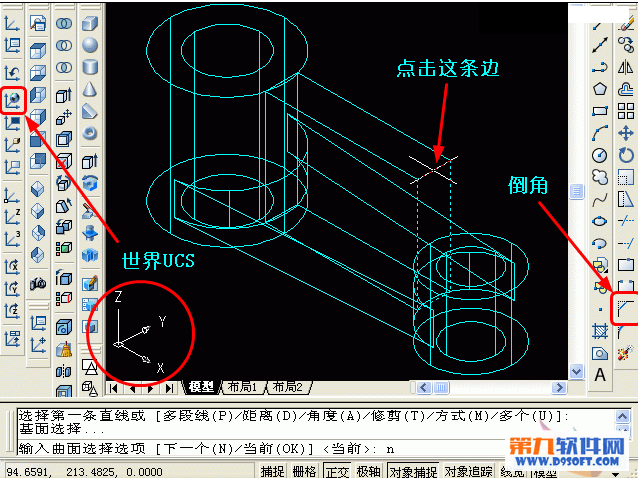Select the Revolve solid tool
Viewport: 638px width, 478px height.
click(x=90, y=183)
